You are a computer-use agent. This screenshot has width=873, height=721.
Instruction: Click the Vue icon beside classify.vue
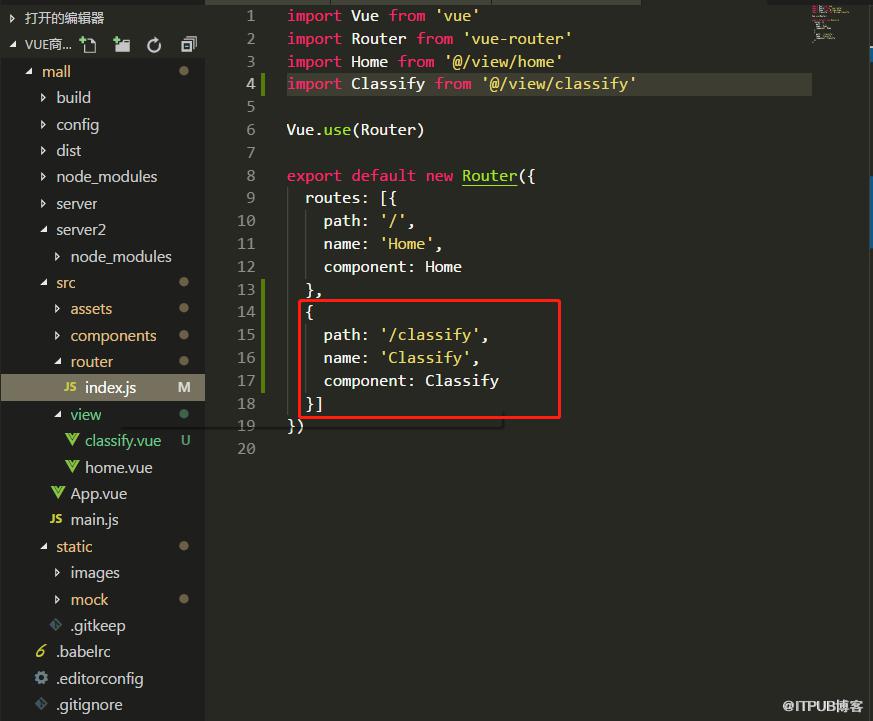(x=72, y=440)
